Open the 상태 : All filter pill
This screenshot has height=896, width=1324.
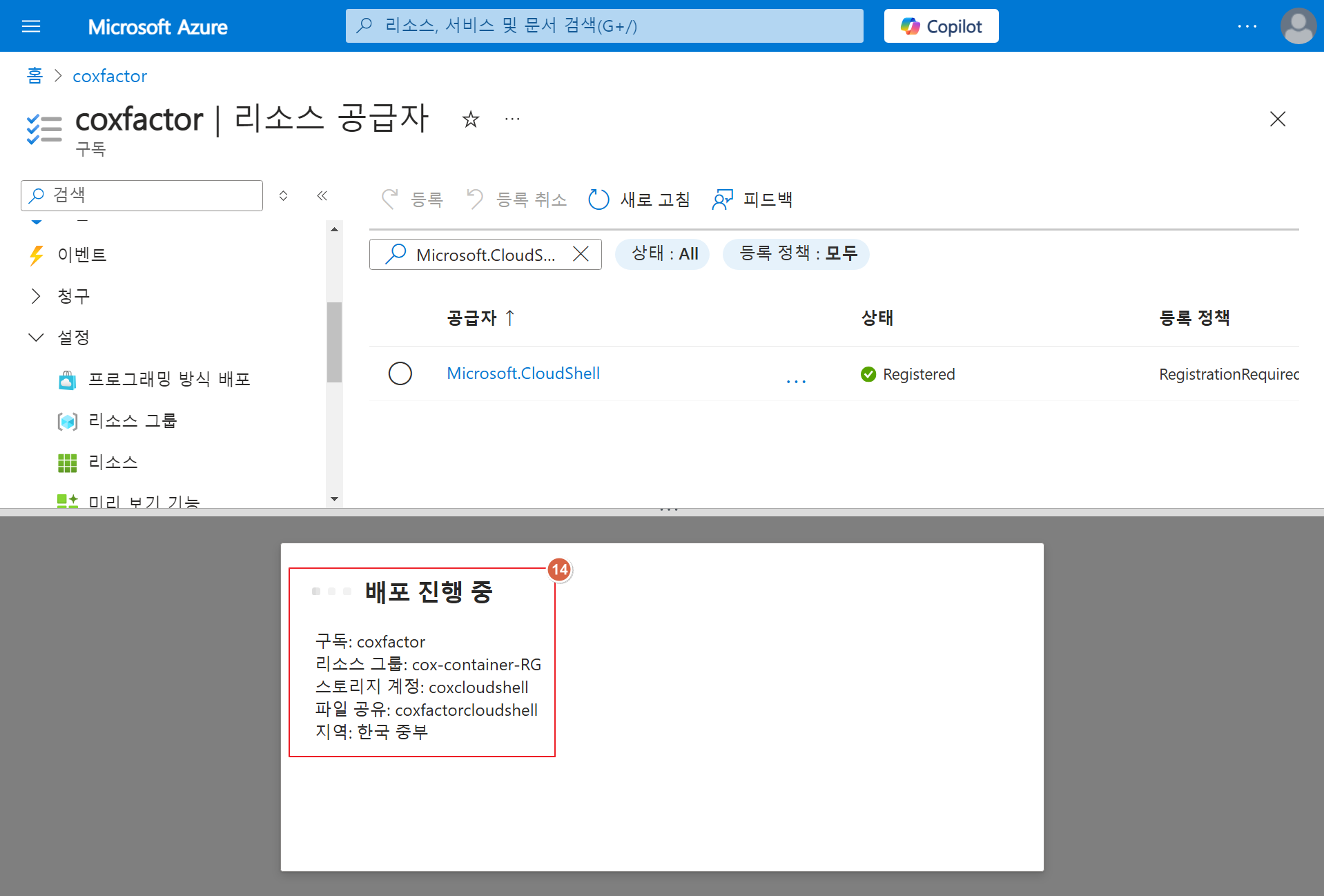coord(662,254)
